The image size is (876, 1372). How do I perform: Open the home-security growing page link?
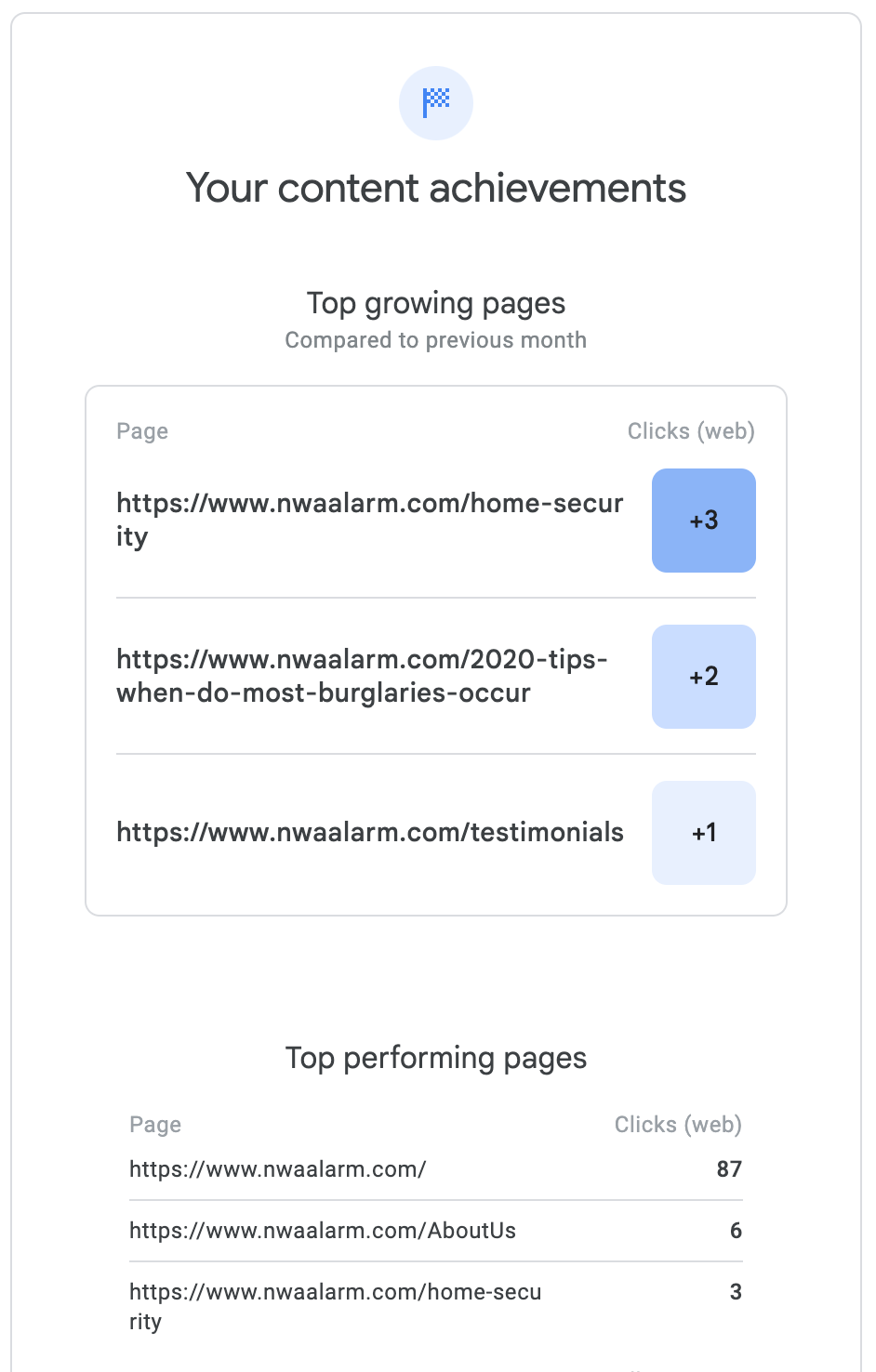(x=369, y=520)
